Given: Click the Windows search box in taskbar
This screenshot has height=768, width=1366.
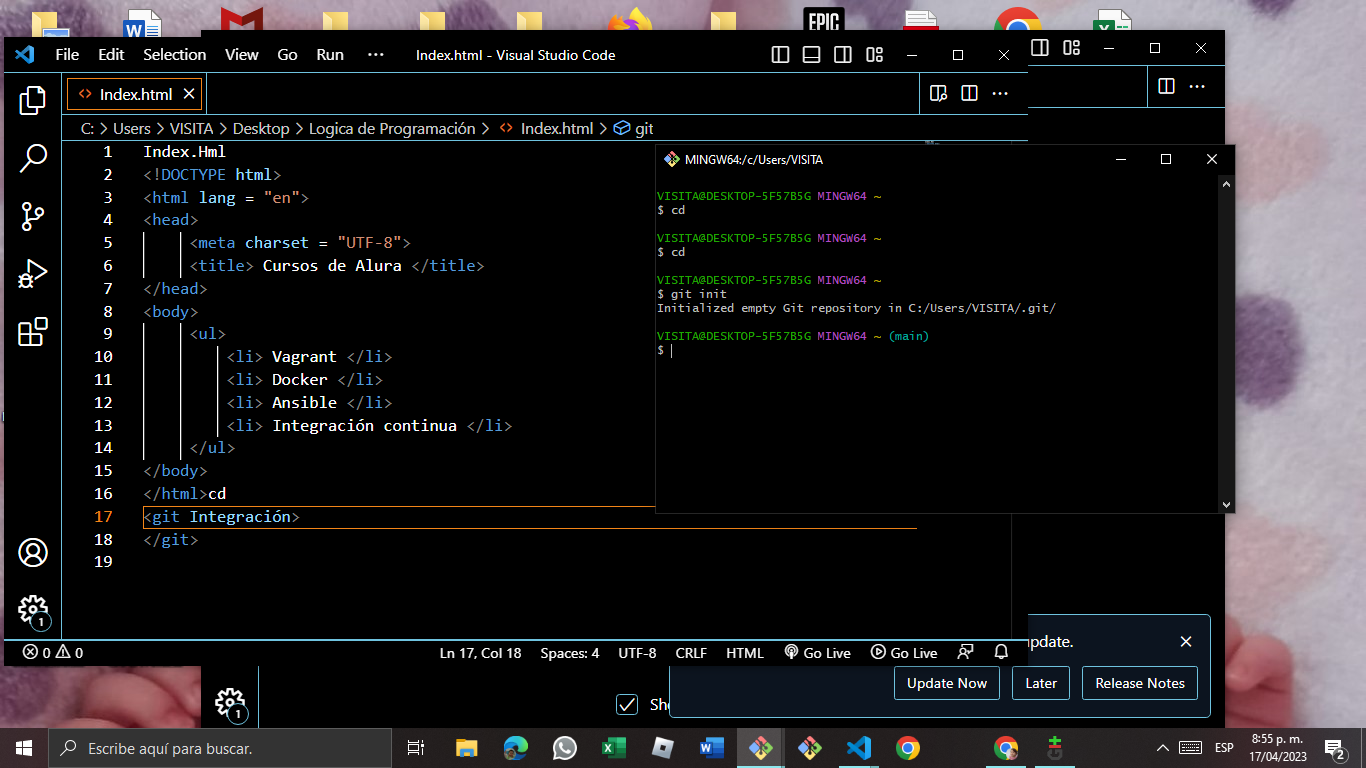Looking at the screenshot, I should [x=220, y=748].
